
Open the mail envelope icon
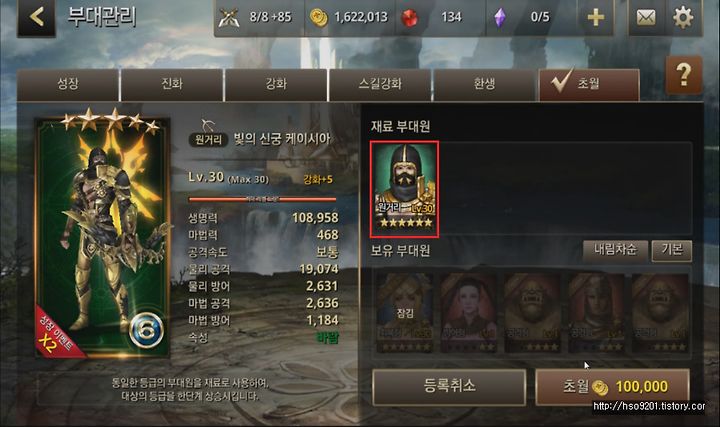tap(646, 17)
